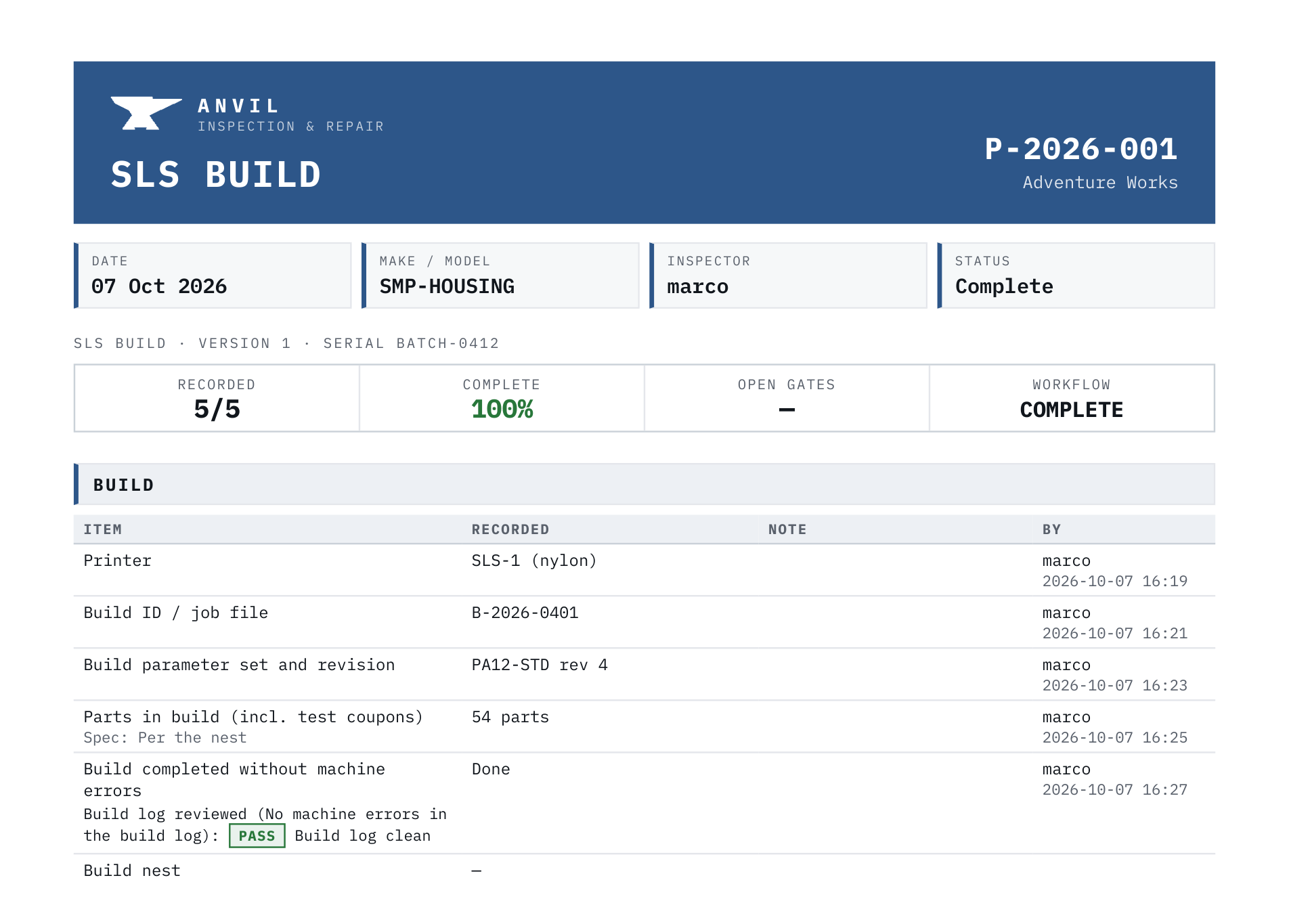1289x924 pixels.
Task: Select the "RECORDED" table column header
Action: point(510,529)
